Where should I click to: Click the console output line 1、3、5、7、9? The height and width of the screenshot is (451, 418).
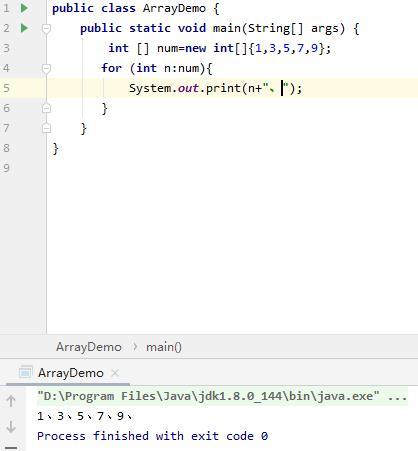tap(85, 416)
